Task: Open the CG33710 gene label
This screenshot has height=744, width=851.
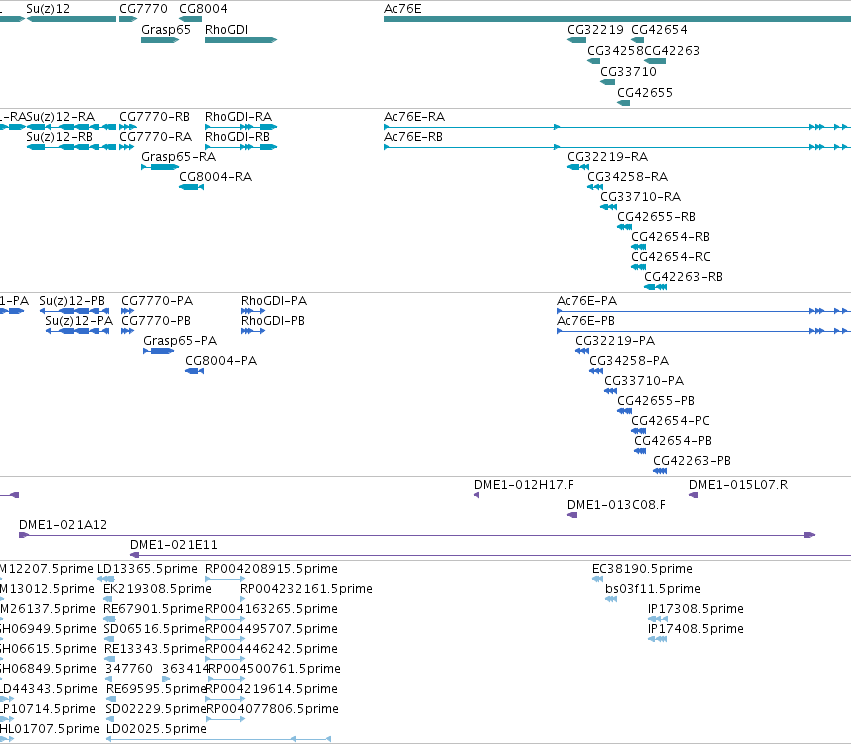Action: coord(628,72)
